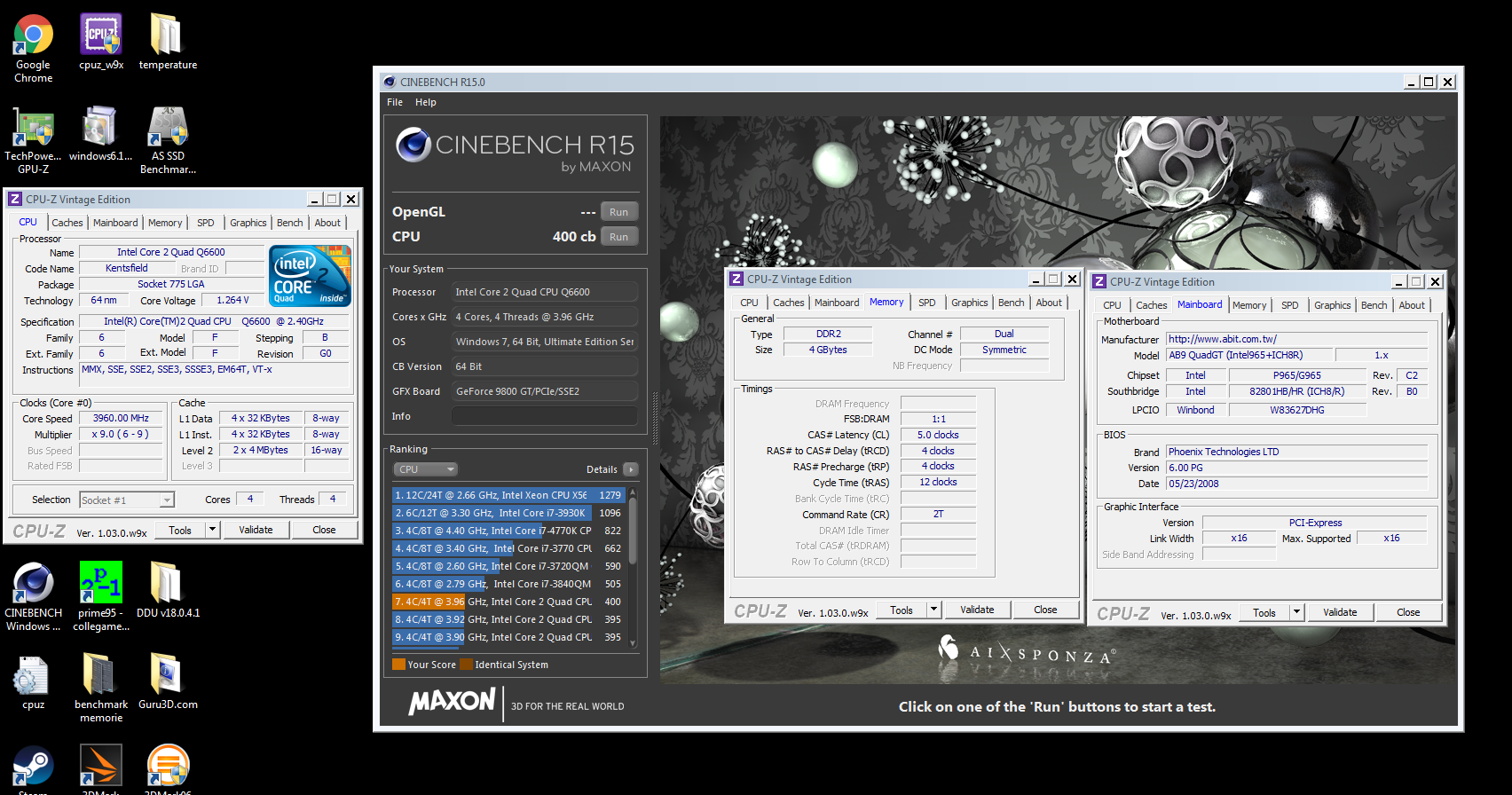Click CAS# Latency value 5.0 clocks
Viewport: 1512px width, 795px height.
(938, 435)
